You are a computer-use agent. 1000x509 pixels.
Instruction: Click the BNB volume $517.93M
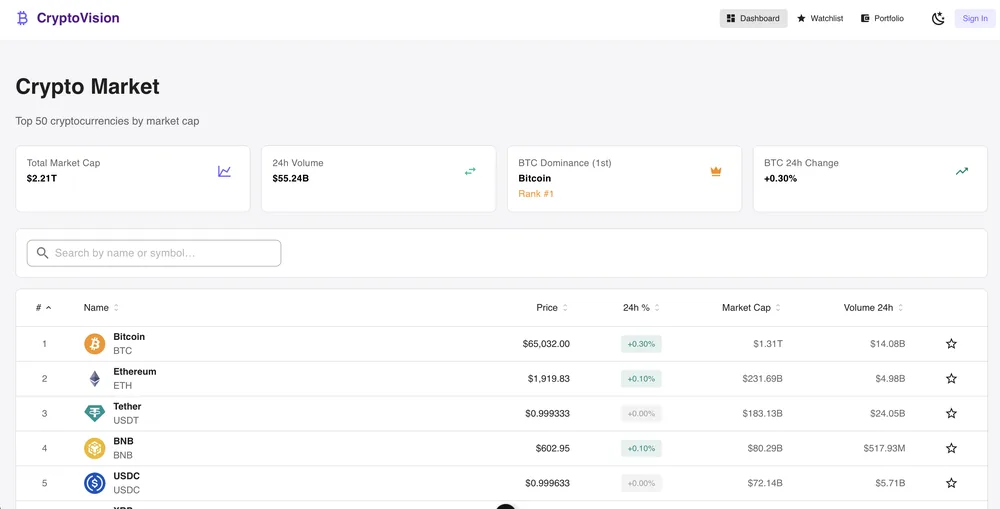tap(885, 448)
